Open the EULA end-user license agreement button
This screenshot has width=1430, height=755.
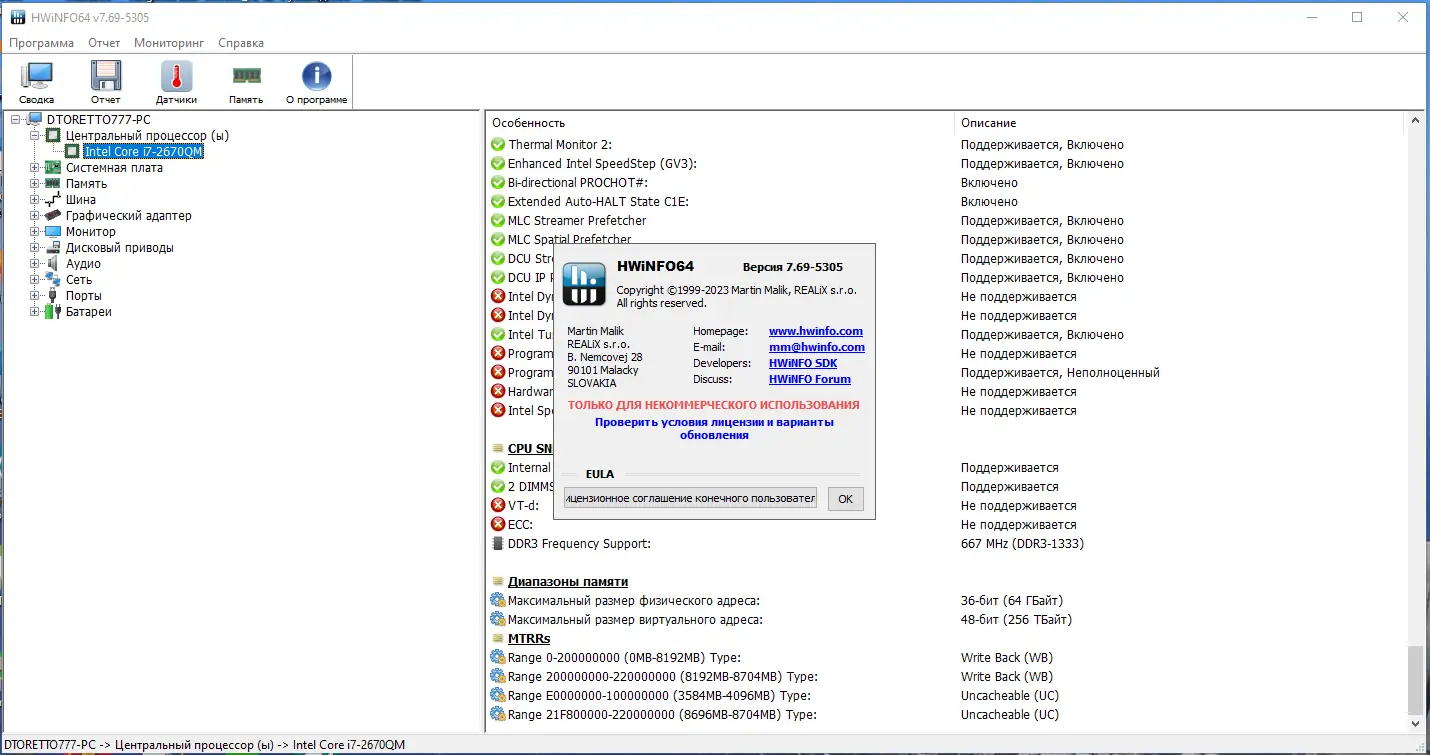point(690,498)
